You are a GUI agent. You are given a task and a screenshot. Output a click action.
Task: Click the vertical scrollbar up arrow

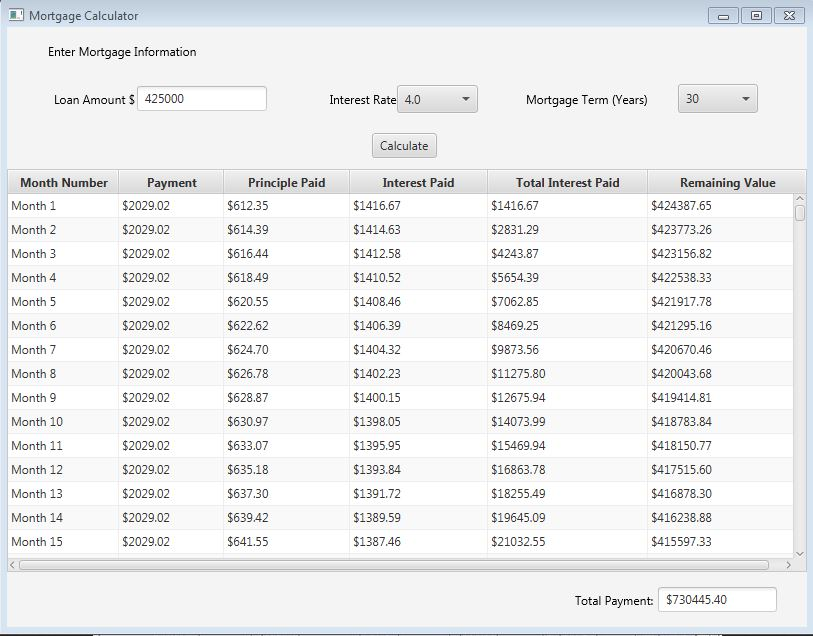click(799, 197)
